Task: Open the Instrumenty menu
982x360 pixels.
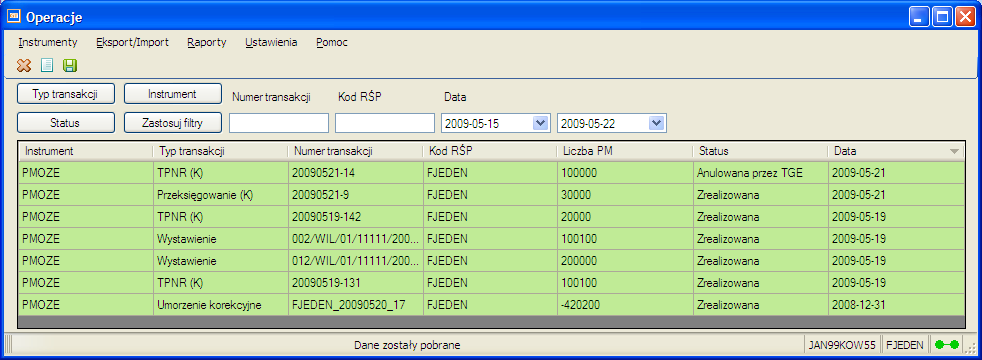Action: [x=48, y=43]
